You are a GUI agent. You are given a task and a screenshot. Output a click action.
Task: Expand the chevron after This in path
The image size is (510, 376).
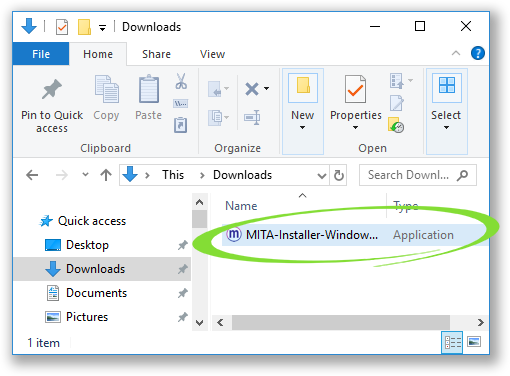tap(202, 175)
